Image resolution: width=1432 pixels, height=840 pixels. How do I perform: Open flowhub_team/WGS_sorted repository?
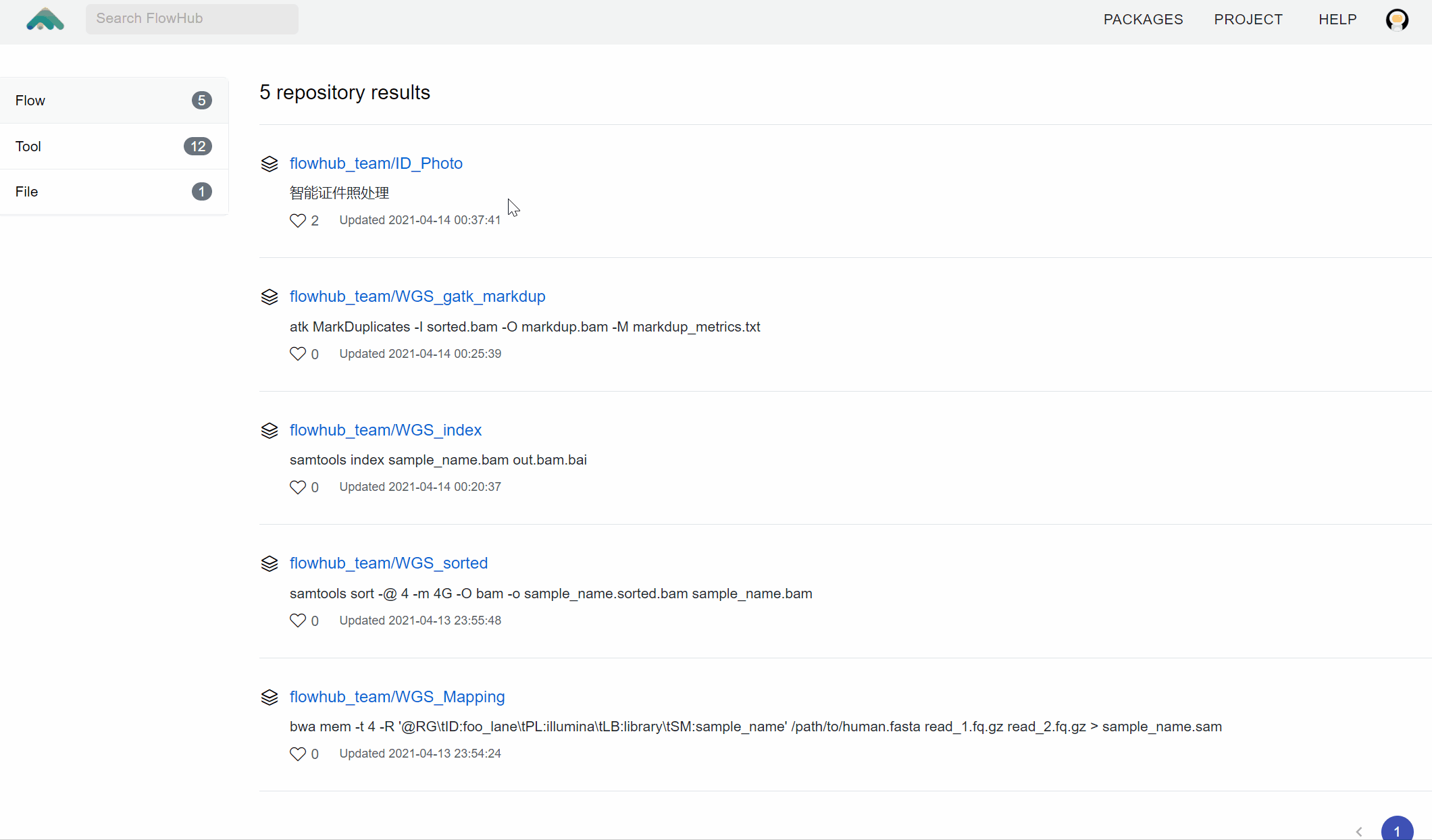point(388,563)
